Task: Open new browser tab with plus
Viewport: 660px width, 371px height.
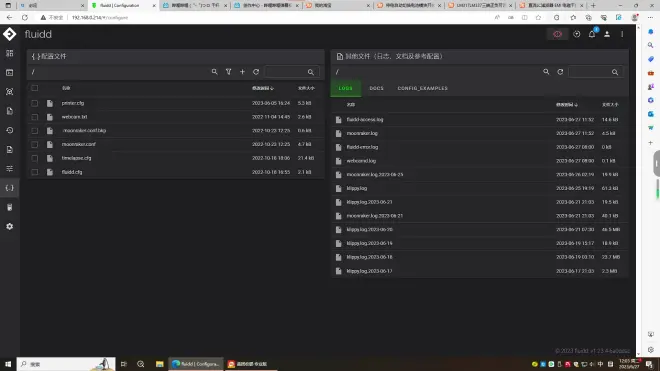Action: (593, 5)
